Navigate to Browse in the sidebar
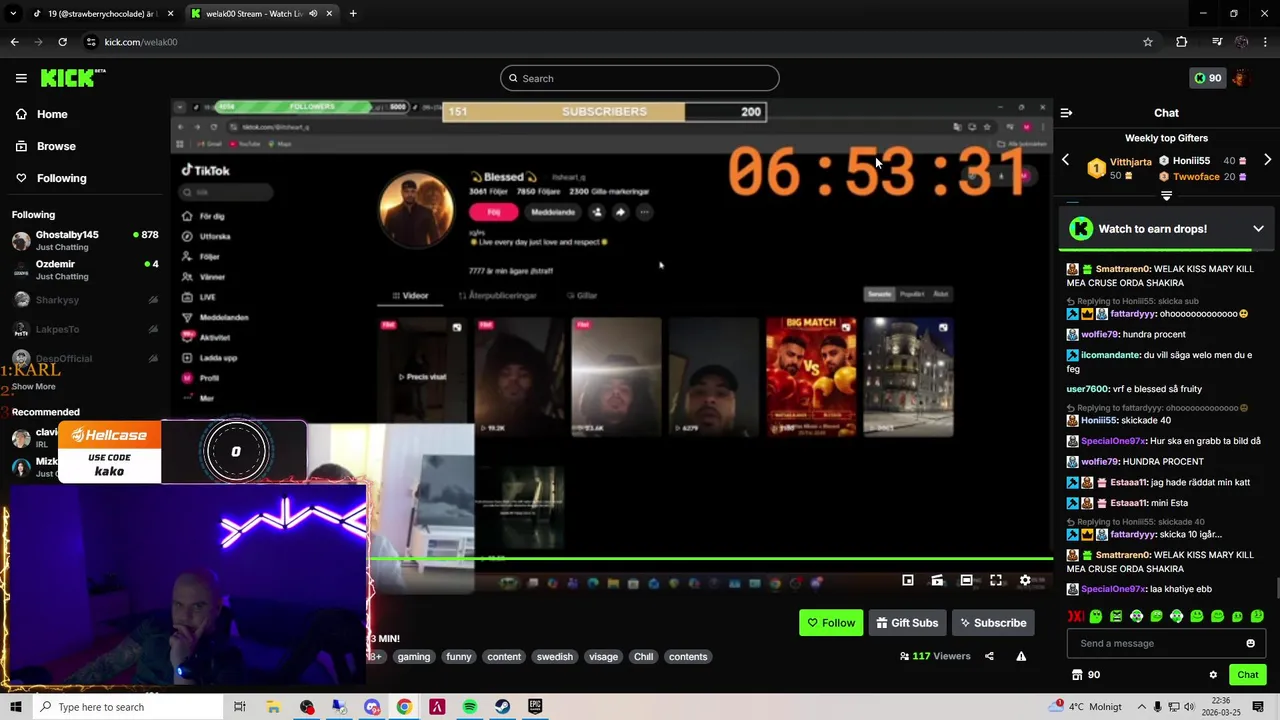The image size is (1280, 720). click(x=46, y=146)
